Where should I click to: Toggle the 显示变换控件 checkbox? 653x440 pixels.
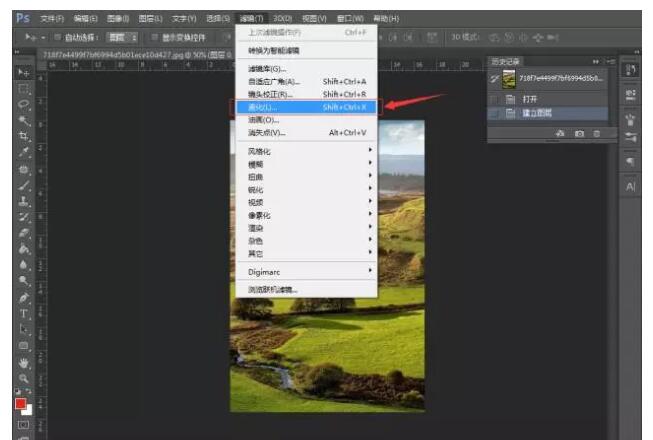coord(155,37)
